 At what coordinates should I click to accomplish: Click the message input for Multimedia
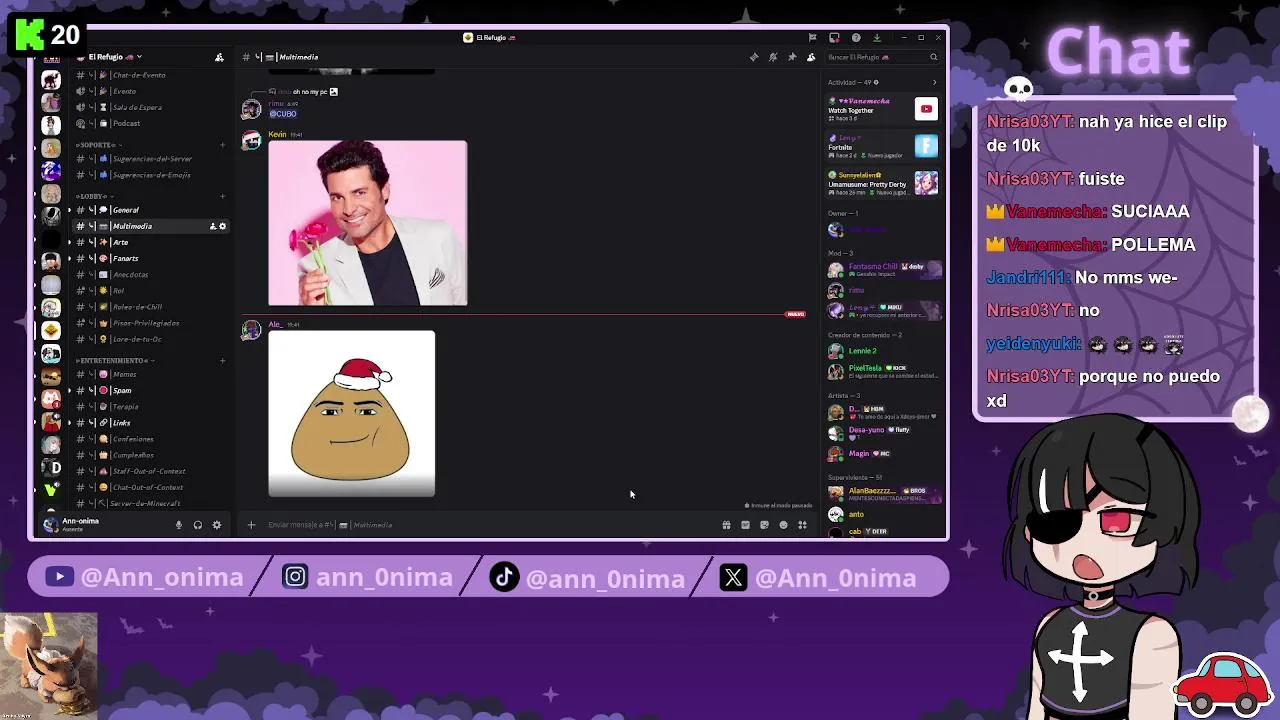(490, 525)
